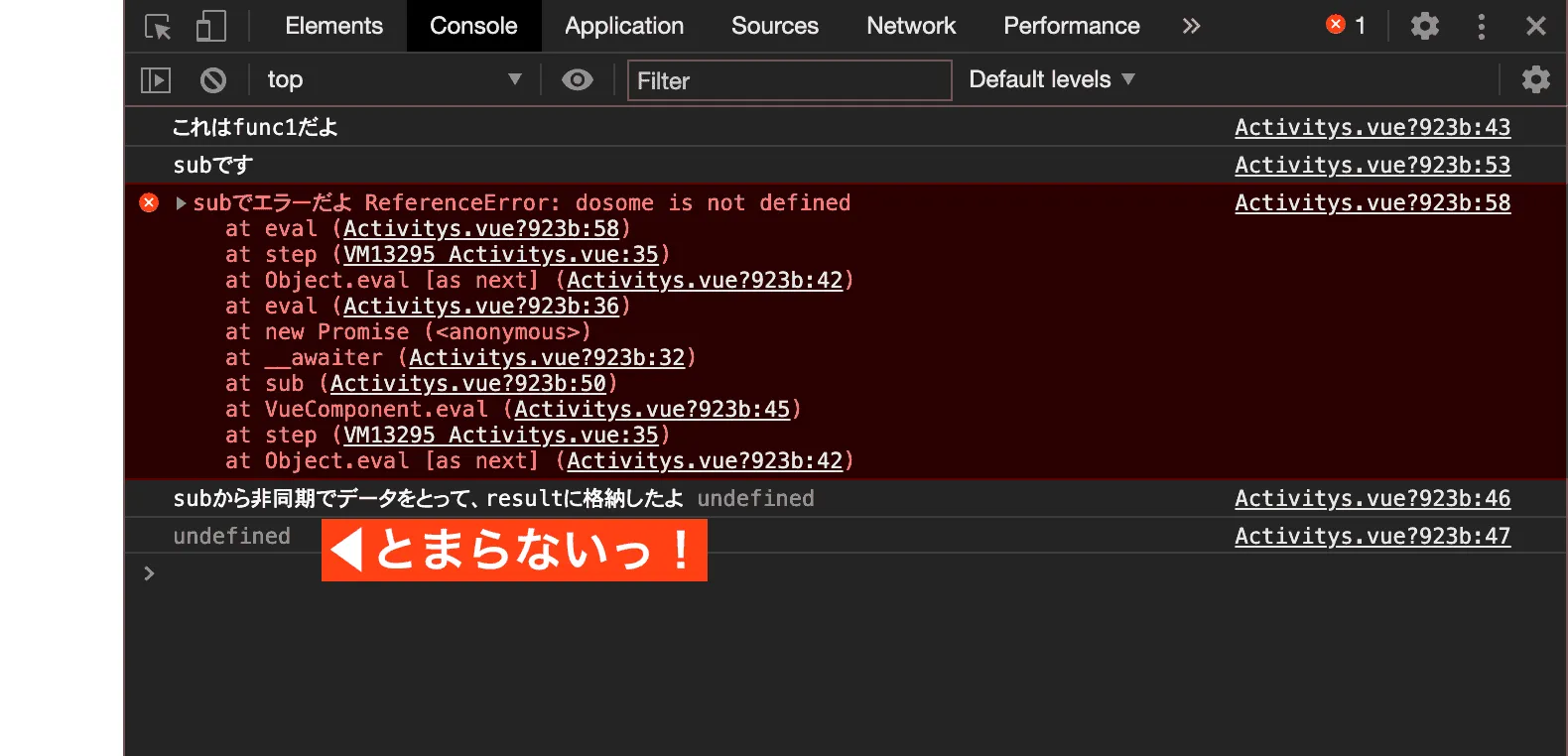Open source link Activitys.vue?923b:46
The height and width of the screenshot is (756, 1568).
point(1372,498)
